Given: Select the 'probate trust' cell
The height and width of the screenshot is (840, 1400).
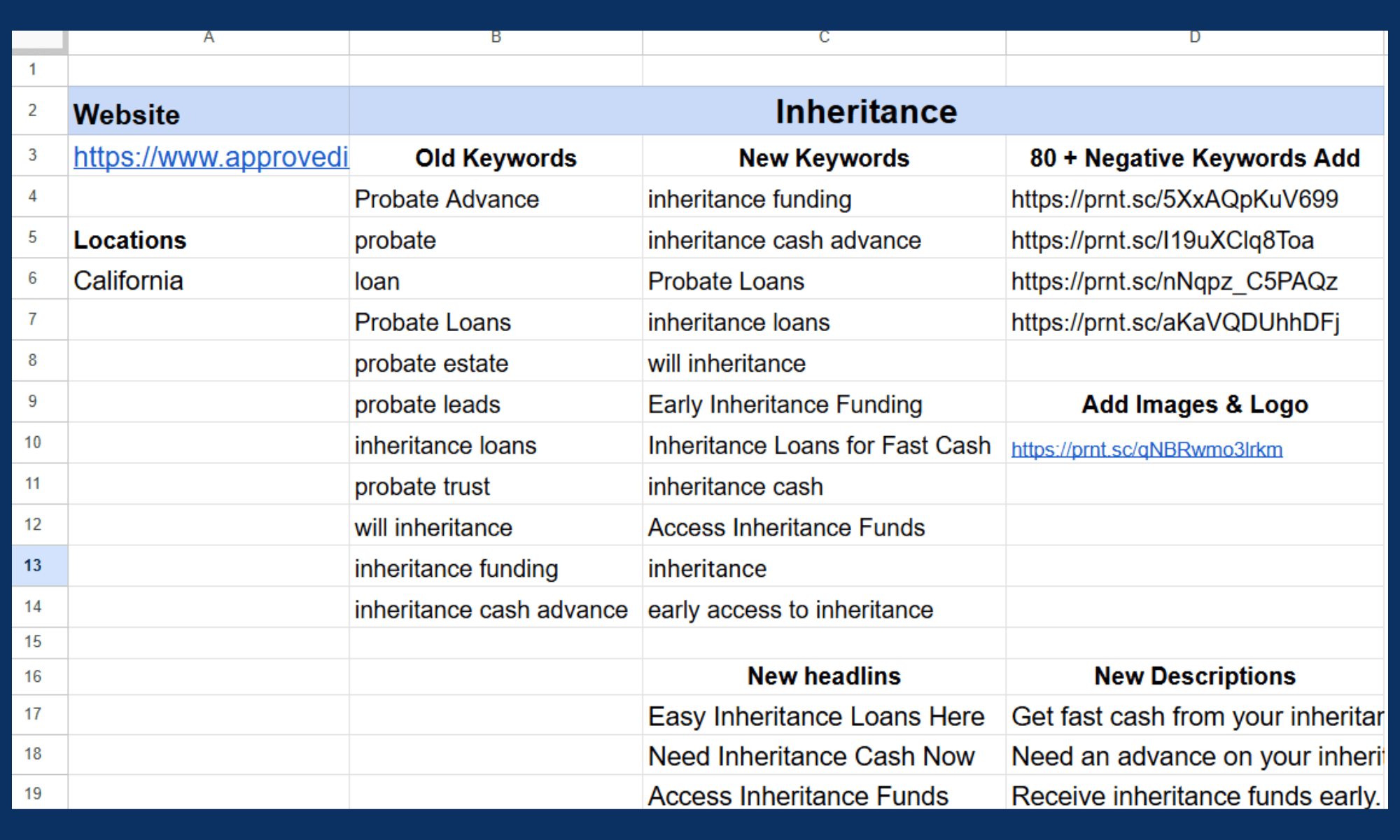Looking at the screenshot, I should tap(496, 485).
